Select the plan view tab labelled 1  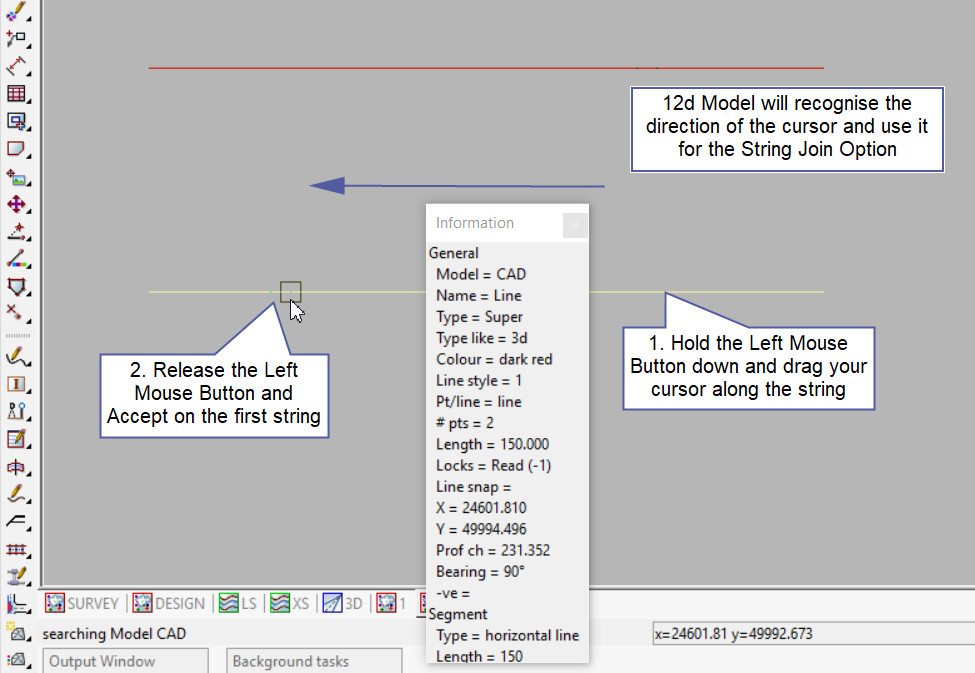391,603
